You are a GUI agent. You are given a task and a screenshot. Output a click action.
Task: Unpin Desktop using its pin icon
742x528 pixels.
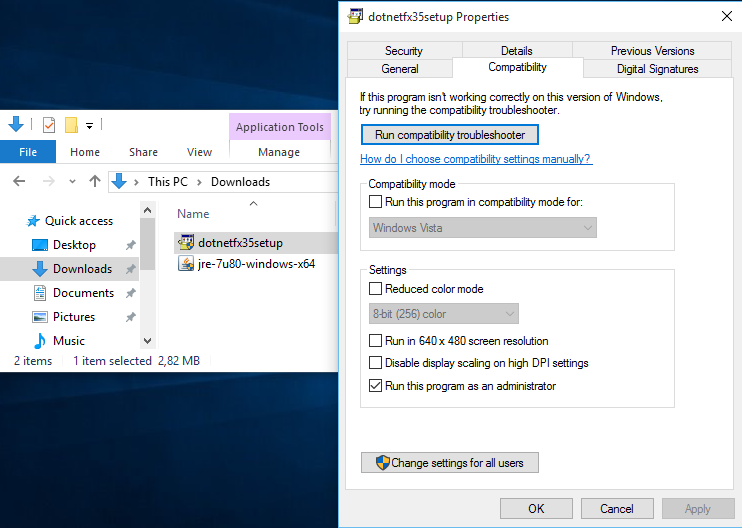131,245
